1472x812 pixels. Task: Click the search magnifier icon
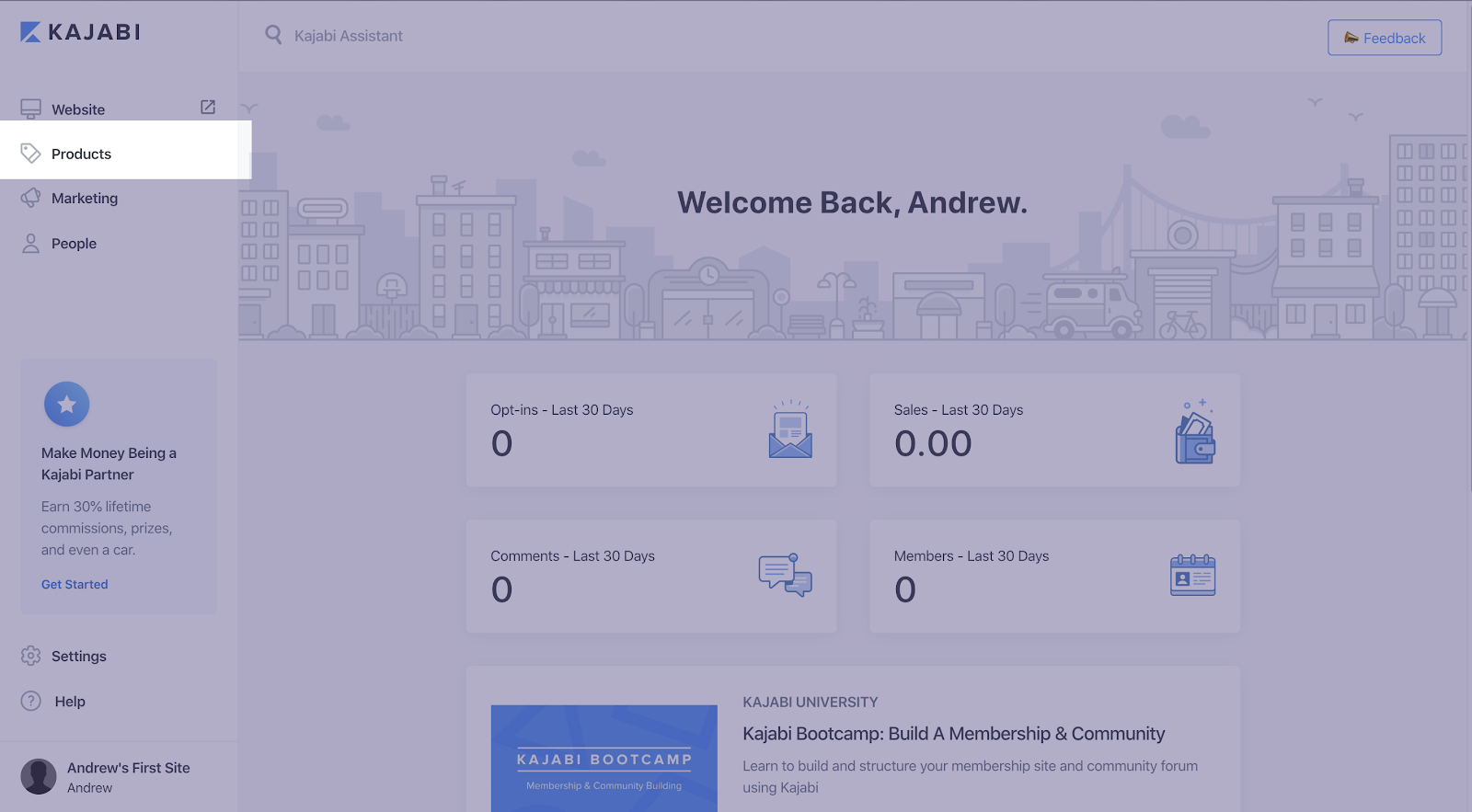273,35
